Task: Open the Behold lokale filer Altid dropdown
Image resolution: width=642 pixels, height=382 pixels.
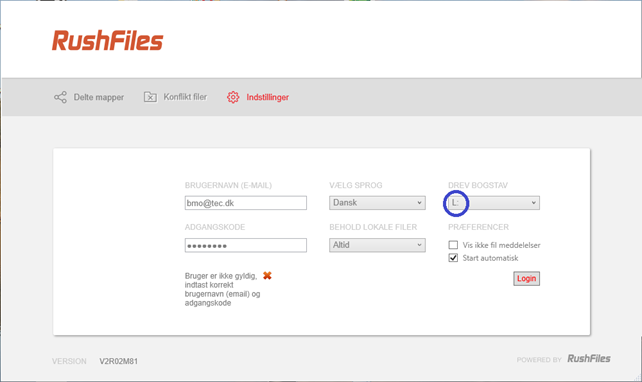Action: [x=377, y=245]
